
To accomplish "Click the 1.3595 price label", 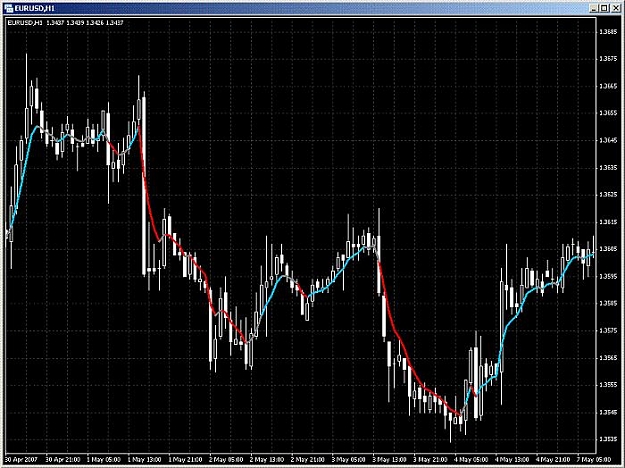I will point(608,276).
